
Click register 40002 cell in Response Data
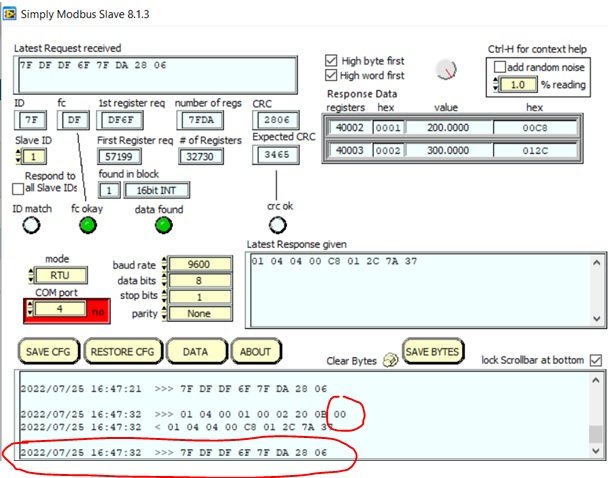tap(350, 128)
